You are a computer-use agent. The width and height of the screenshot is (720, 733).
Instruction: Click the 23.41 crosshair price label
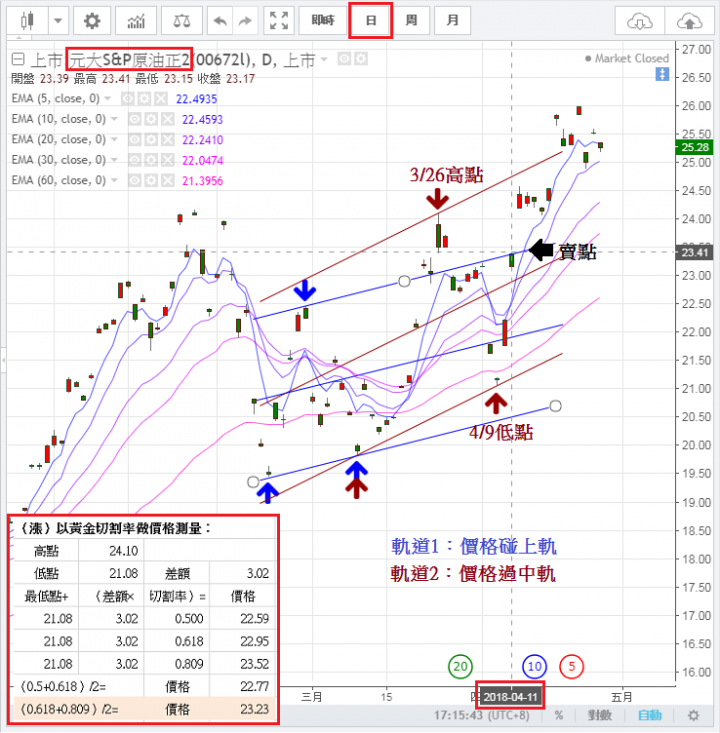694,252
